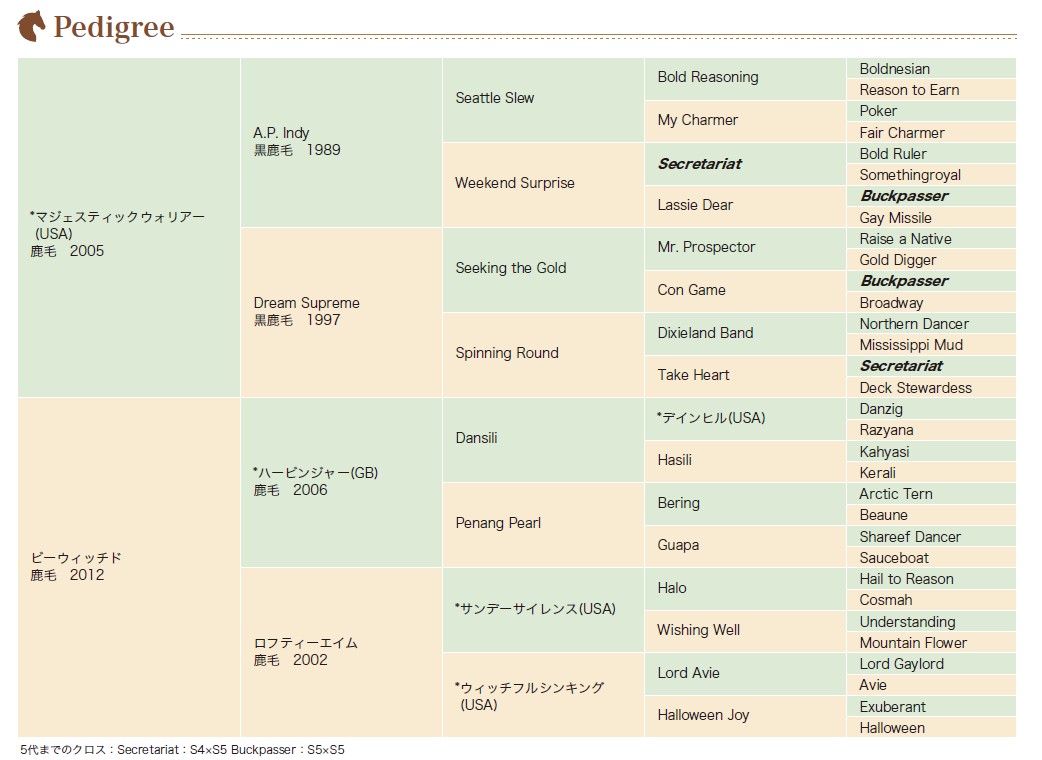The width and height of the screenshot is (1042, 760).
Task: Click the マジェスティックウォリアー sire cell
Action: point(129,228)
